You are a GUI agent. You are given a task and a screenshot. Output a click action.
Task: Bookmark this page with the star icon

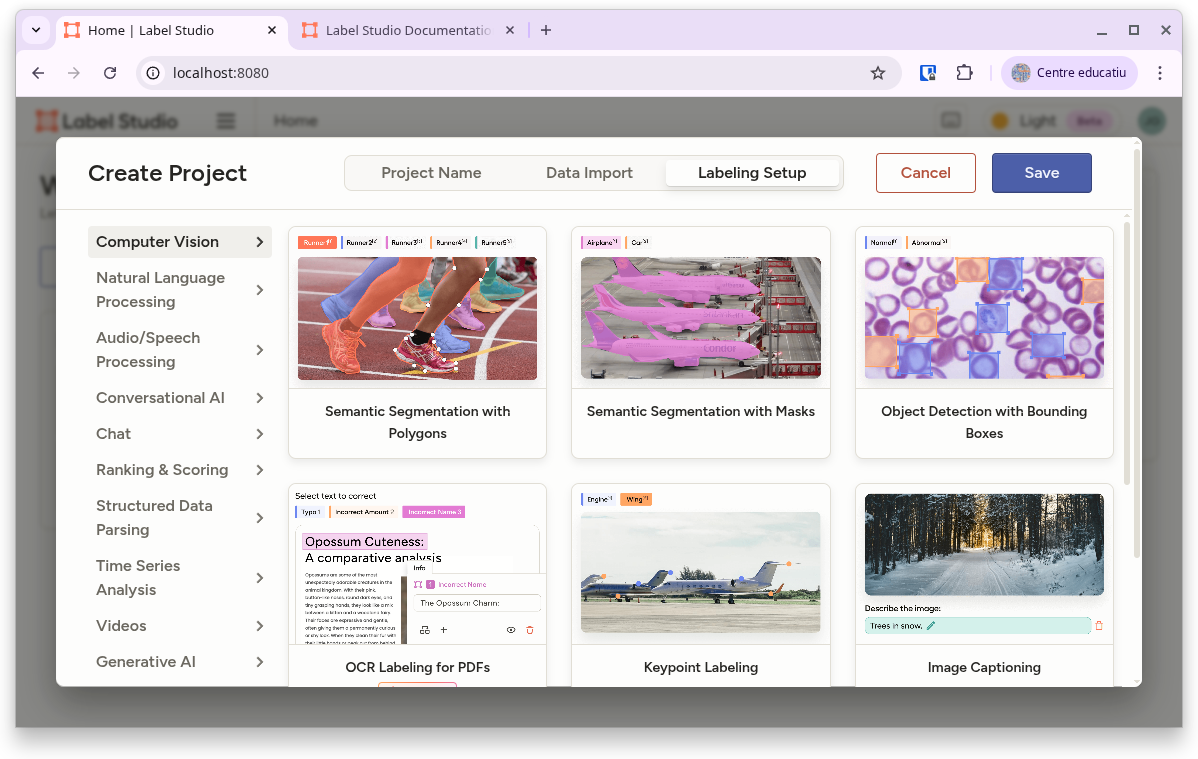click(877, 73)
